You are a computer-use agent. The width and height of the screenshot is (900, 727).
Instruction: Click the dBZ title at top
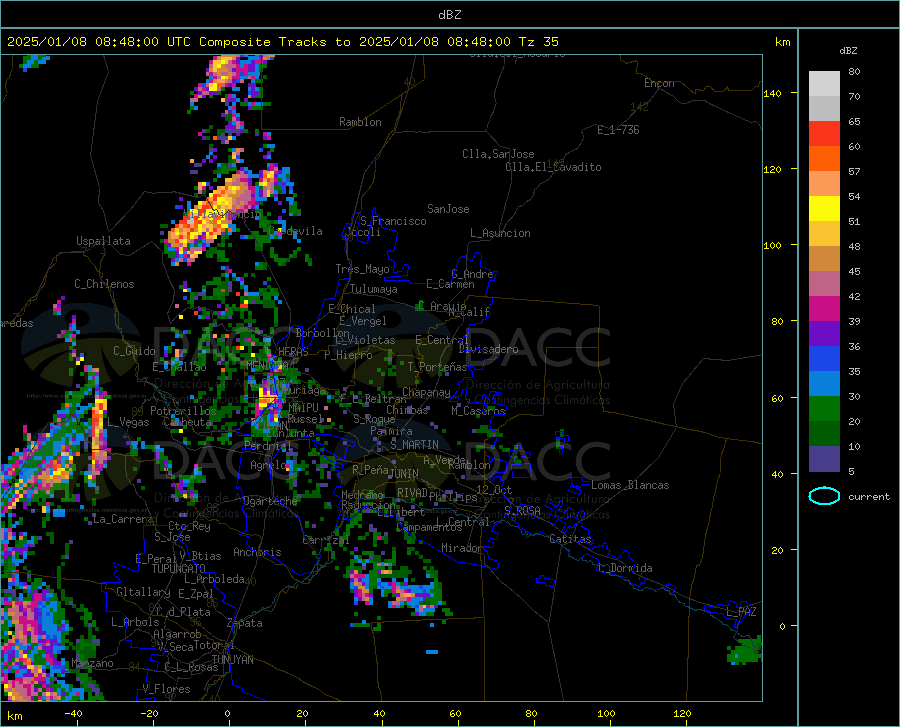(x=449, y=15)
